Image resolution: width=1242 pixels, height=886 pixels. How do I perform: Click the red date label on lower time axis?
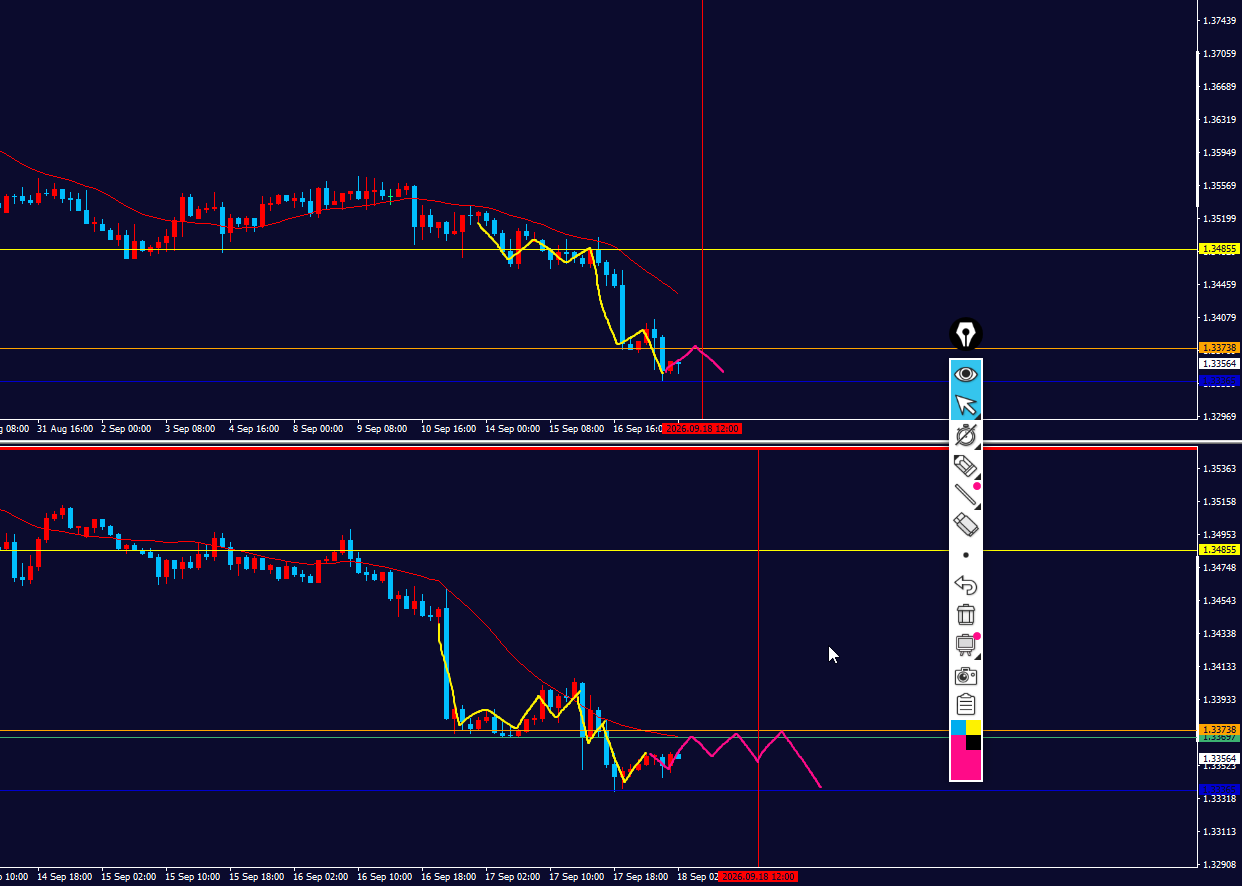[757, 877]
